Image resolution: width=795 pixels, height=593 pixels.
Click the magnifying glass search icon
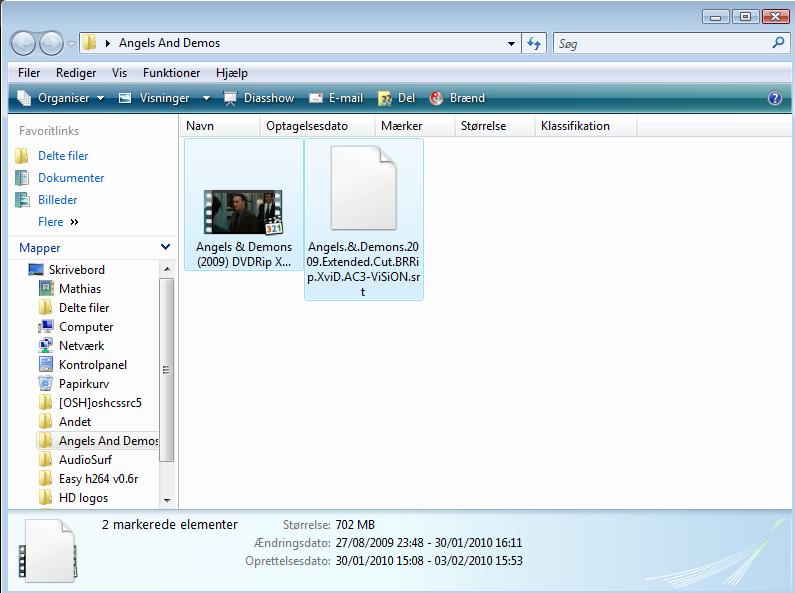click(777, 43)
